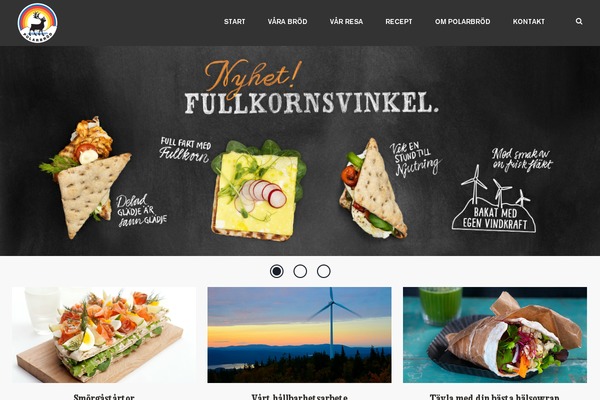This screenshot has height=400, width=600.
Task: Click the Tävla med din bästa hälsowrap link
Action: tap(495, 397)
